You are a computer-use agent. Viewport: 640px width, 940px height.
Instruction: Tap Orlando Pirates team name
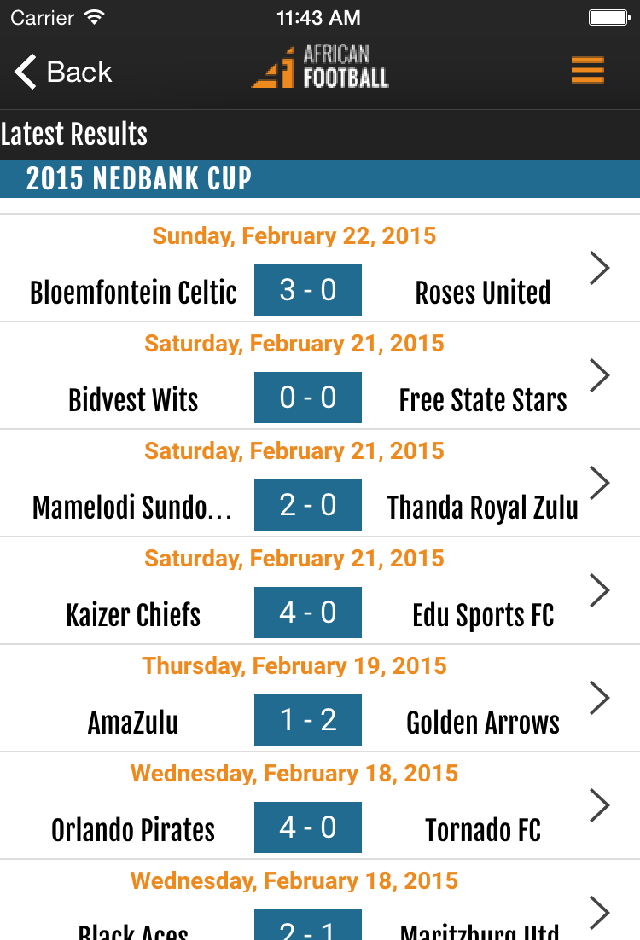(x=133, y=830)
